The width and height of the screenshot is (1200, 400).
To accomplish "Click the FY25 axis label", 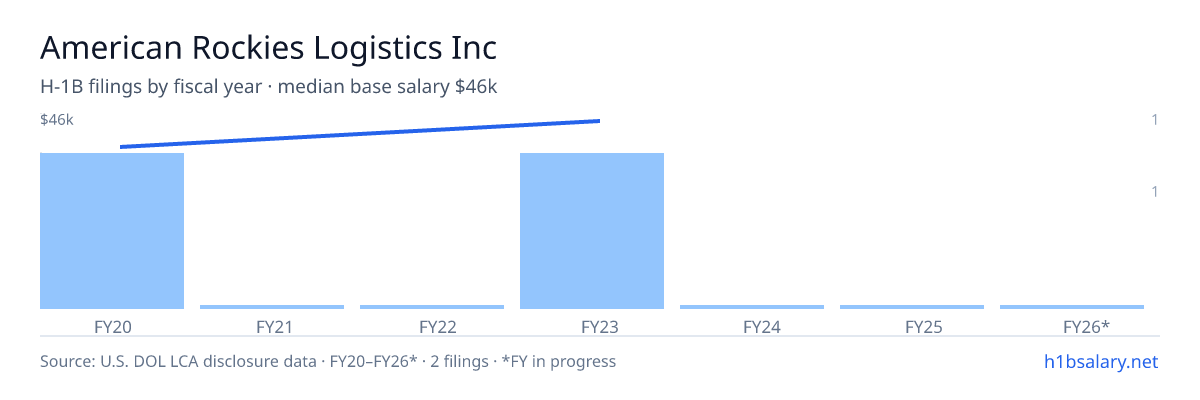I will point(912,326).
